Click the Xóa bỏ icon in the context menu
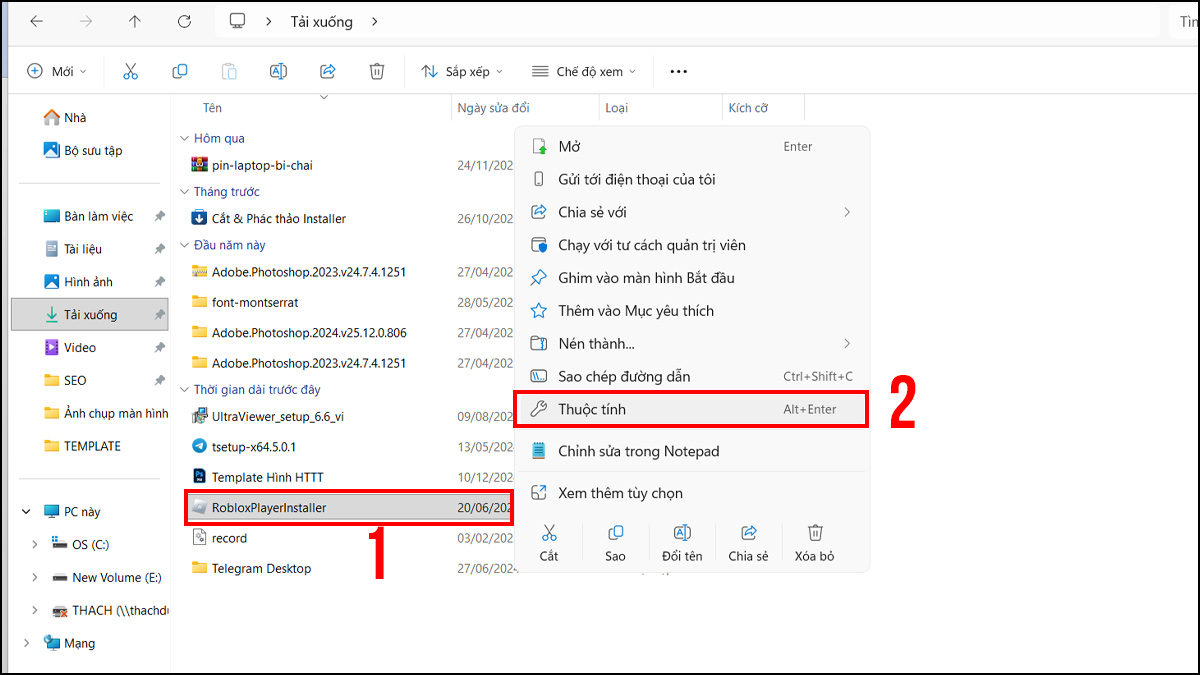The height and width of the screenshot is (675, 1200). coord(815,540)
